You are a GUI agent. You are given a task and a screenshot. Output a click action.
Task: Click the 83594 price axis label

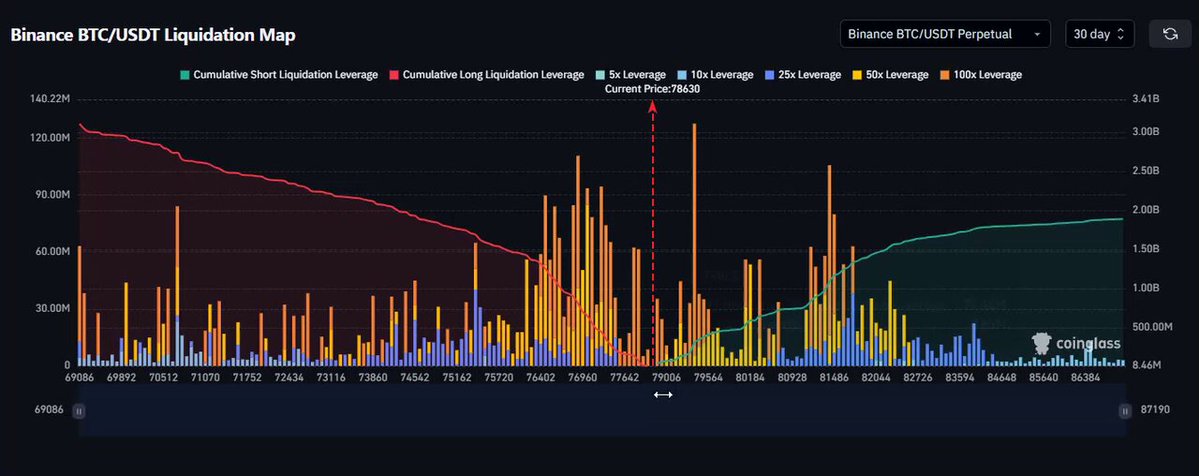960,378
